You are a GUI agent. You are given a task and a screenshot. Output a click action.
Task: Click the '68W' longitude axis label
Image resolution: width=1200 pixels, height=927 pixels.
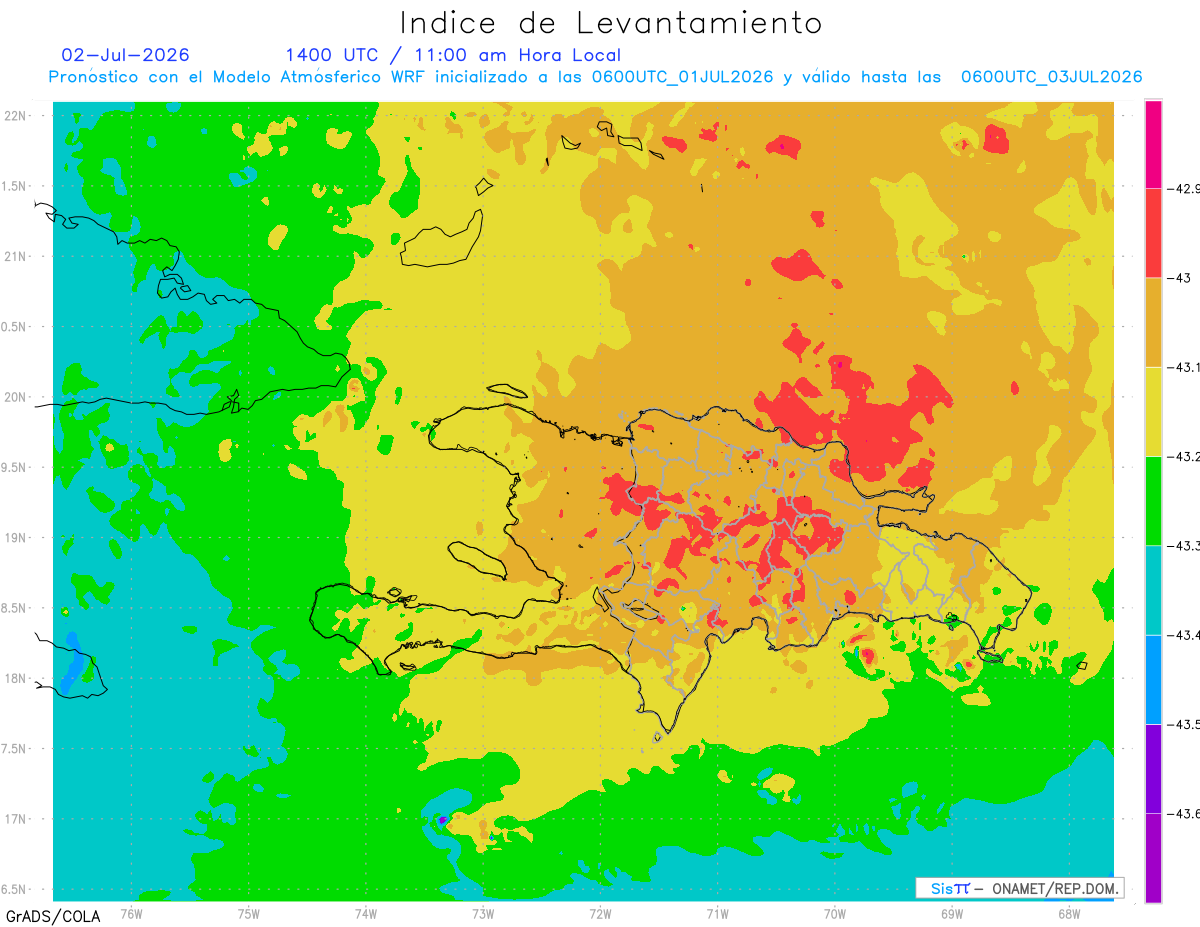point(1069,913)
